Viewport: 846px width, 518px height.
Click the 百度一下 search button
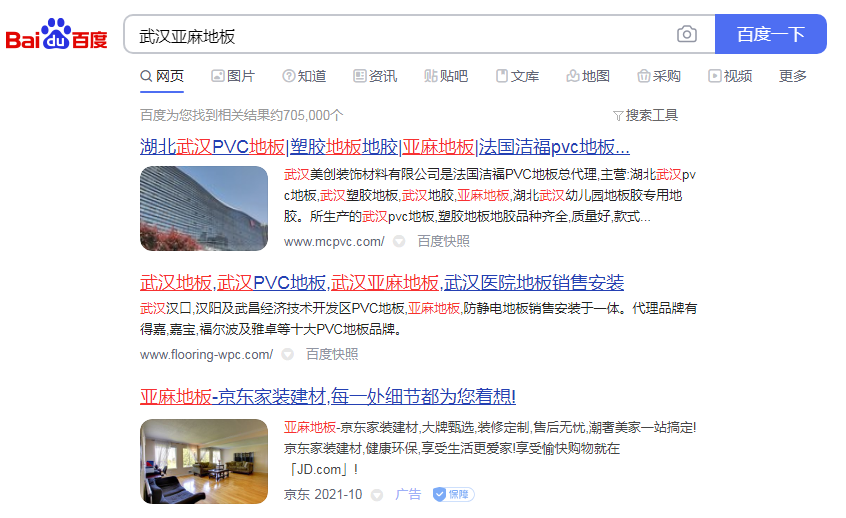[x=770, y=34]
